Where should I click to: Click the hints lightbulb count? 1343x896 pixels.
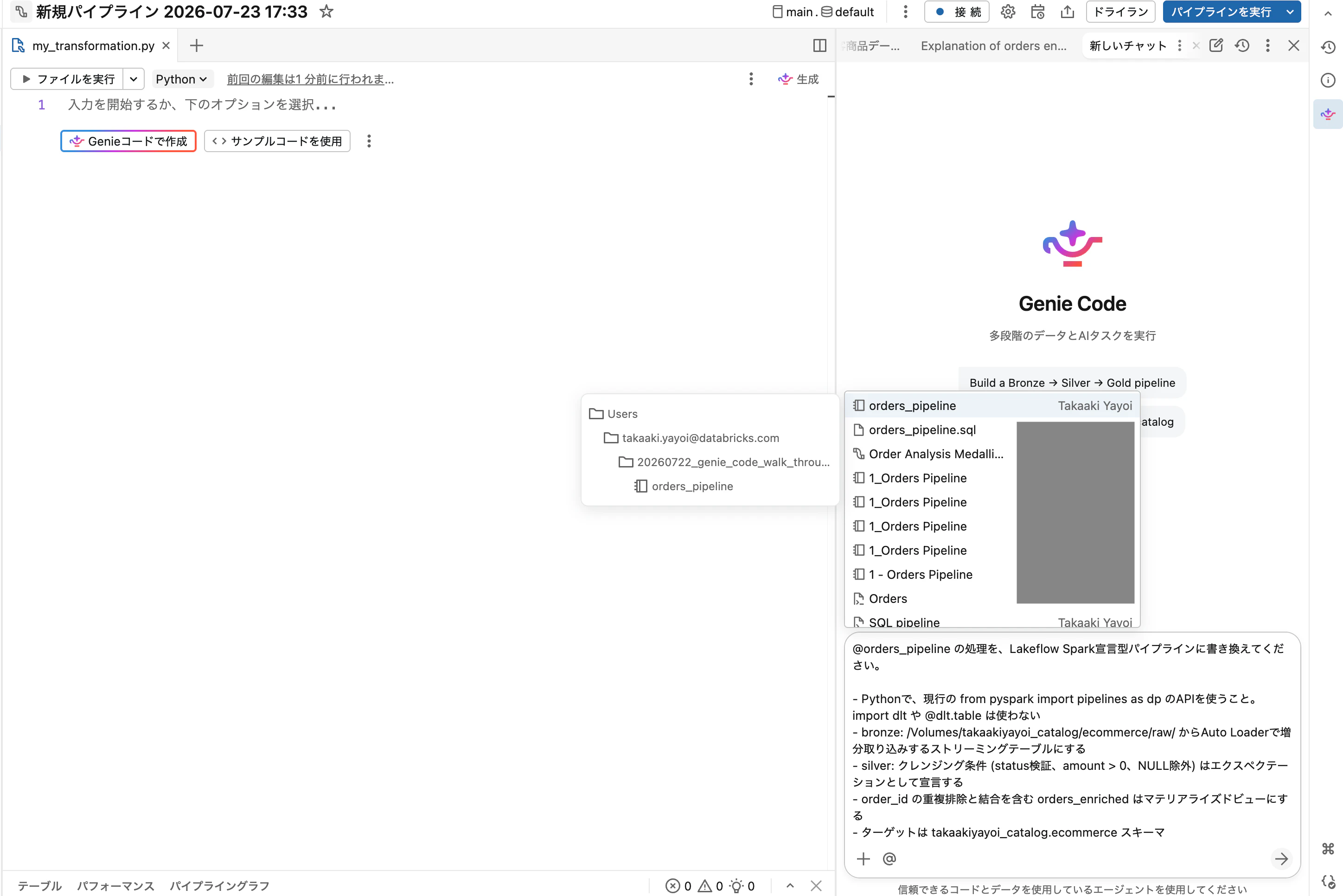point(742,886)
